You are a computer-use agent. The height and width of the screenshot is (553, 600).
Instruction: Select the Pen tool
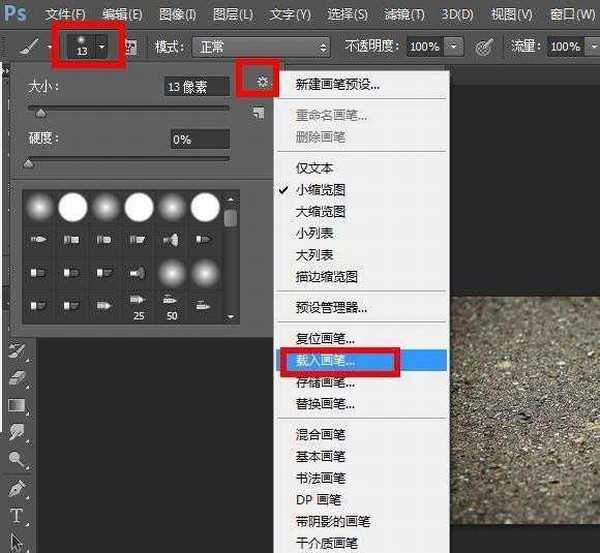(17, 491)
